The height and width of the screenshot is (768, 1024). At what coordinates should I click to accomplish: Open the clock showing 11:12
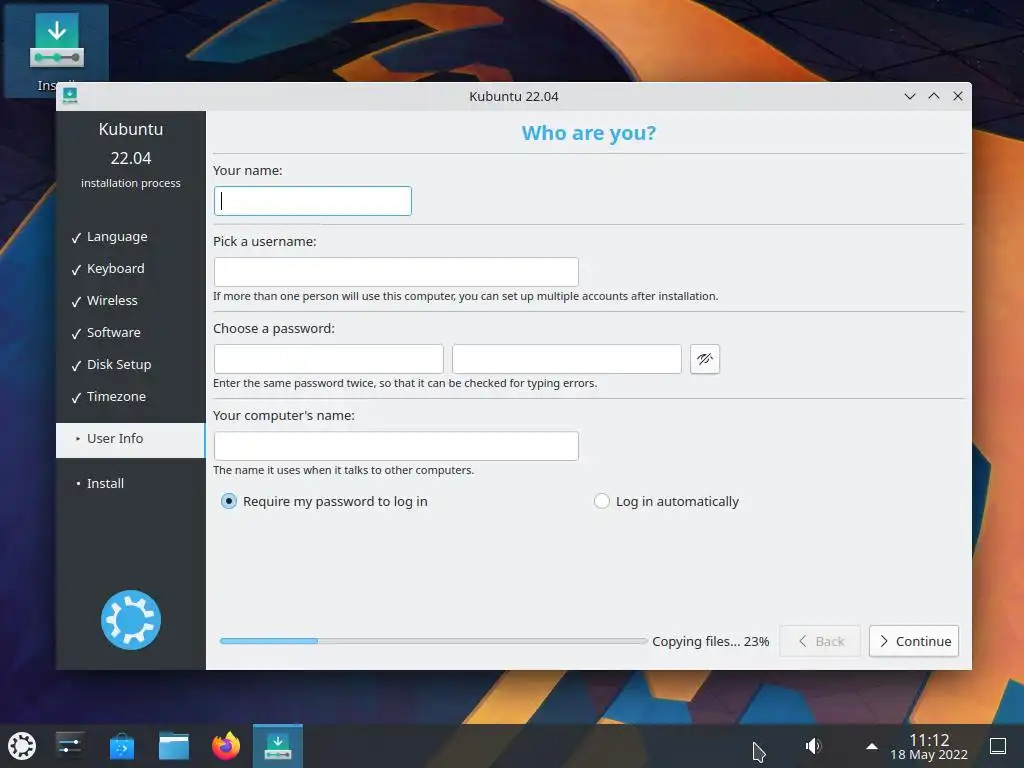[929, 746]
